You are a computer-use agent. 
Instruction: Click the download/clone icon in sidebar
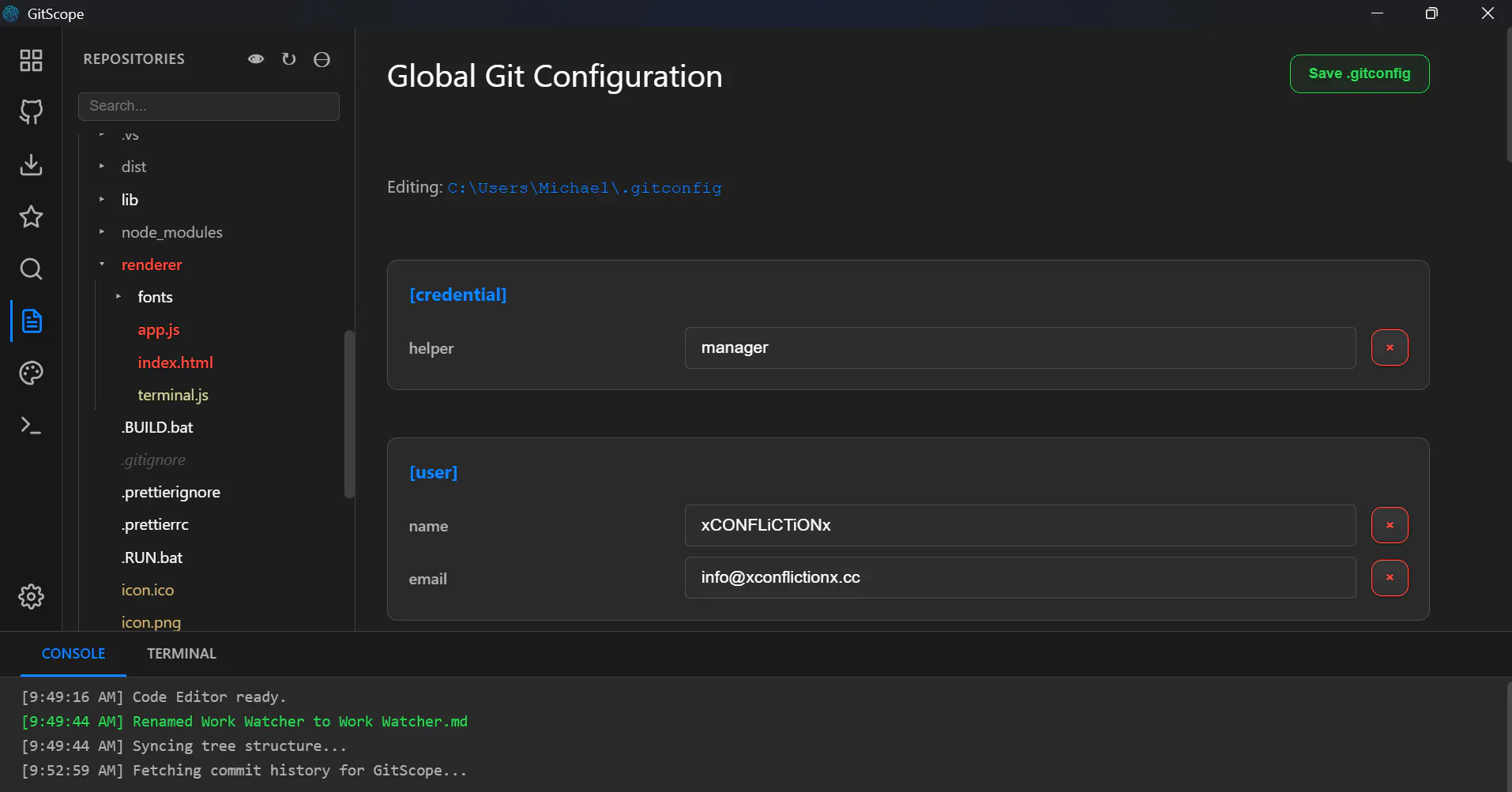31,164
